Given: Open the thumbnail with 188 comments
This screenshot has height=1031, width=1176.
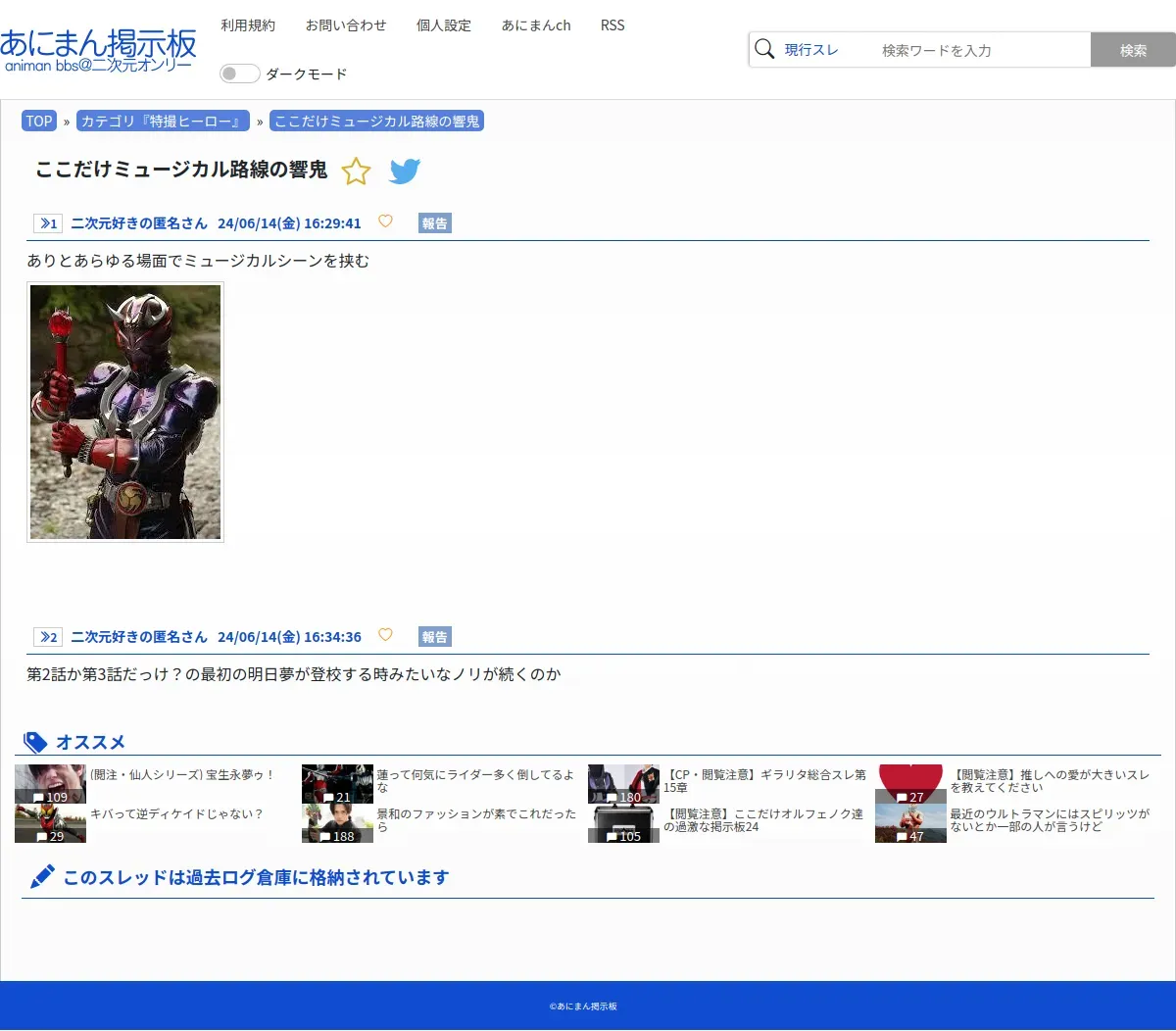Looking at the screenshot, I should [337, 823].
